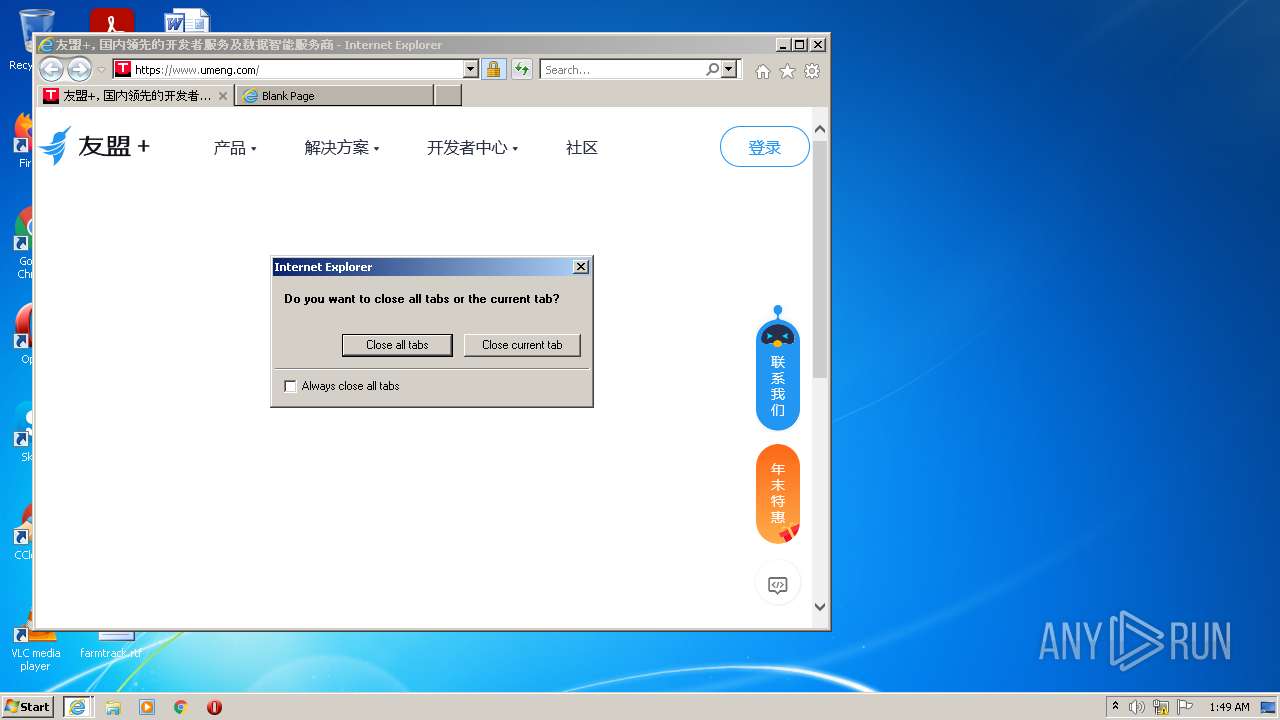
Task: Click the code feedback bubble icon
Action: pyautogui.click(x=778, y=585)
